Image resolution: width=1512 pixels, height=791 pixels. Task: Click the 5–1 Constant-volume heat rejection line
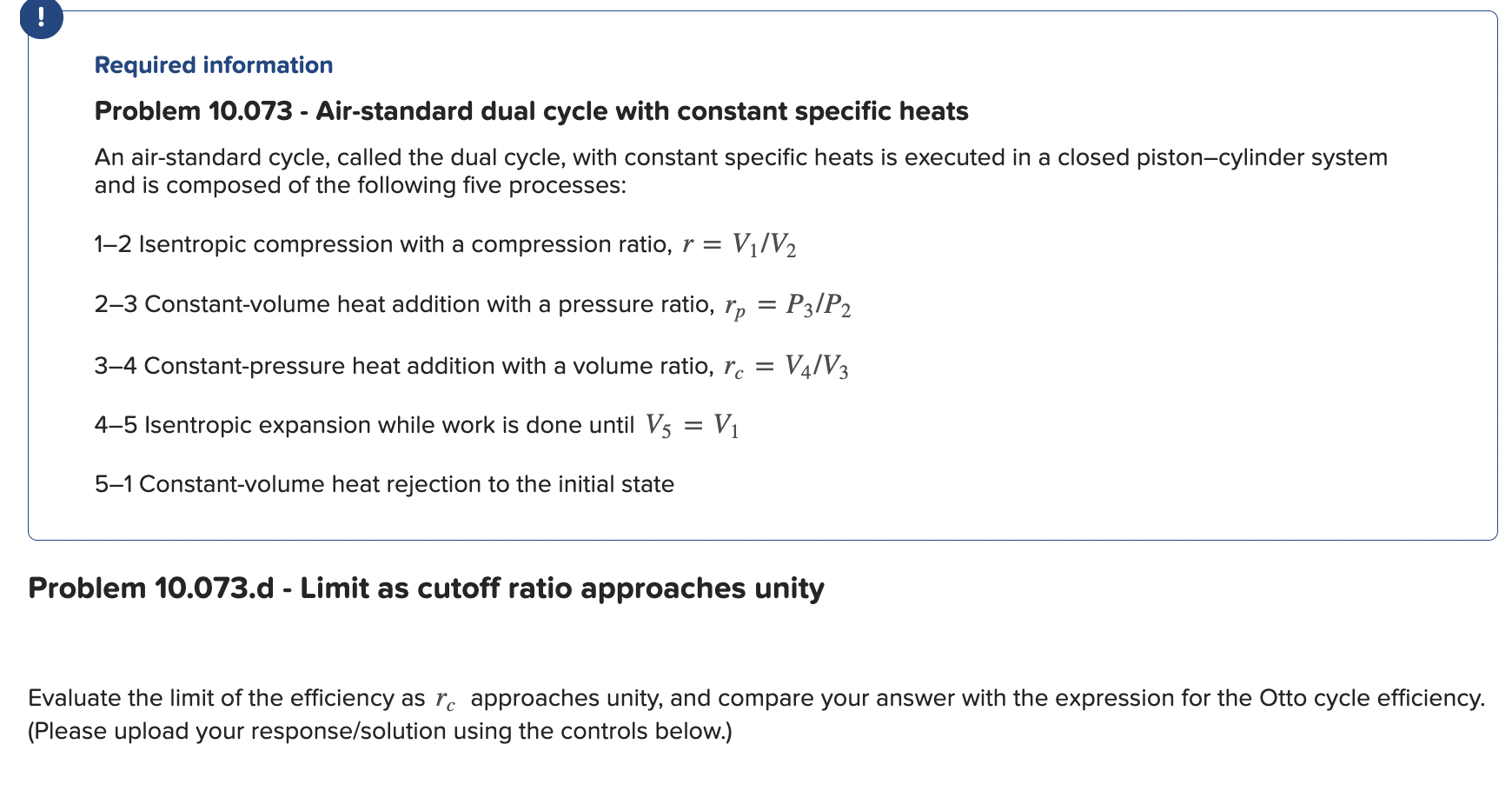(x=384, y=484)
